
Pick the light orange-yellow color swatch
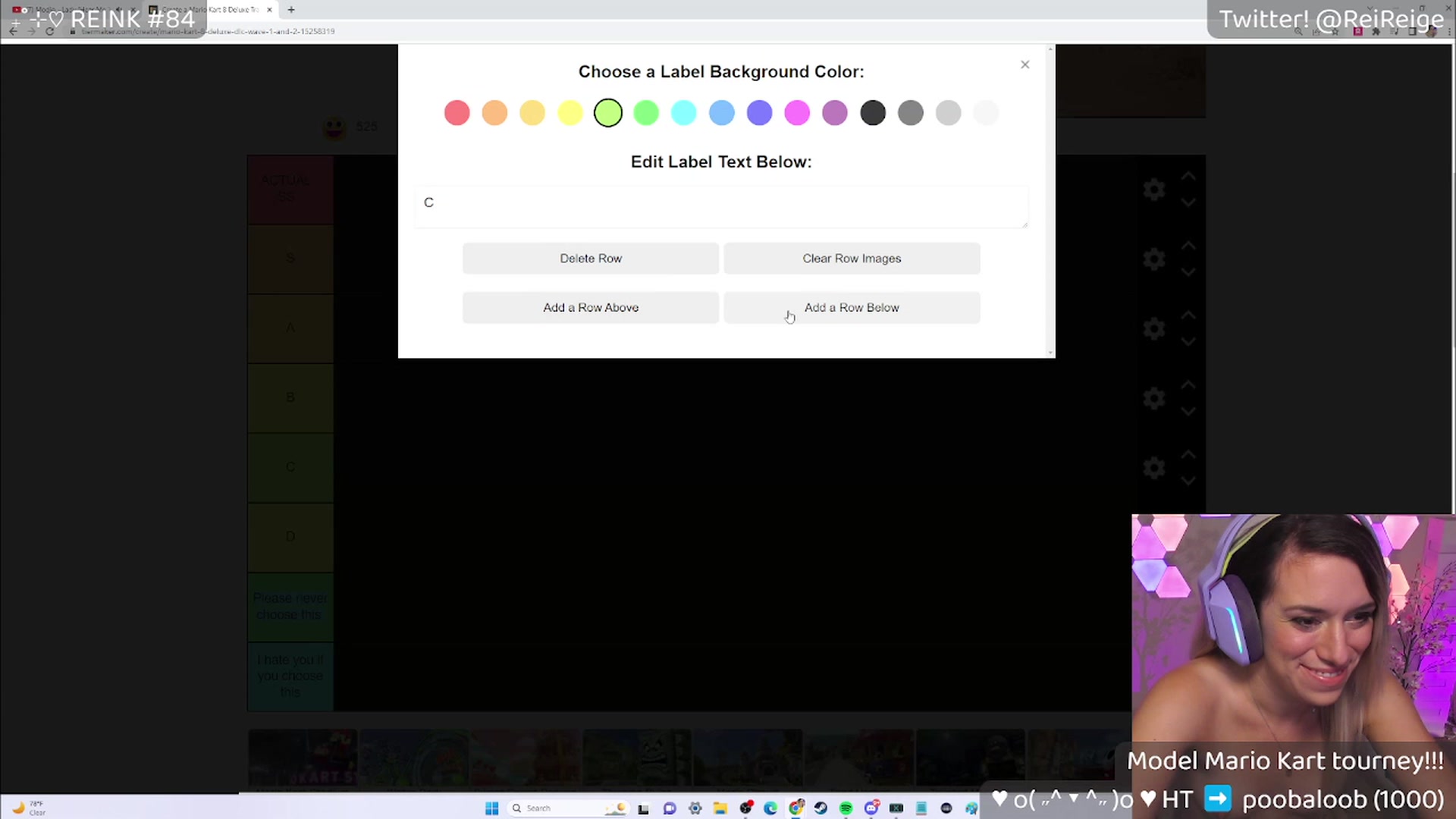[532, 113]
